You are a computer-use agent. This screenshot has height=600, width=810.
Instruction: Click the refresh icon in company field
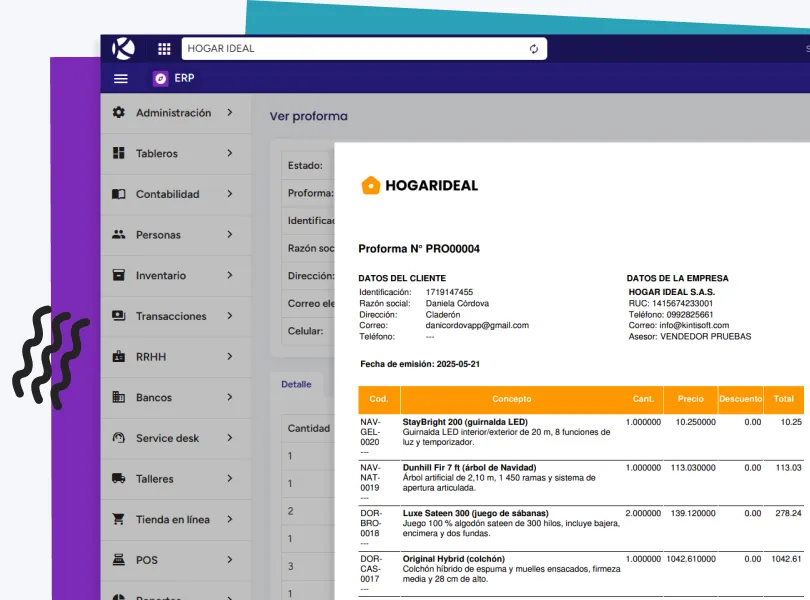coord(534,49)
